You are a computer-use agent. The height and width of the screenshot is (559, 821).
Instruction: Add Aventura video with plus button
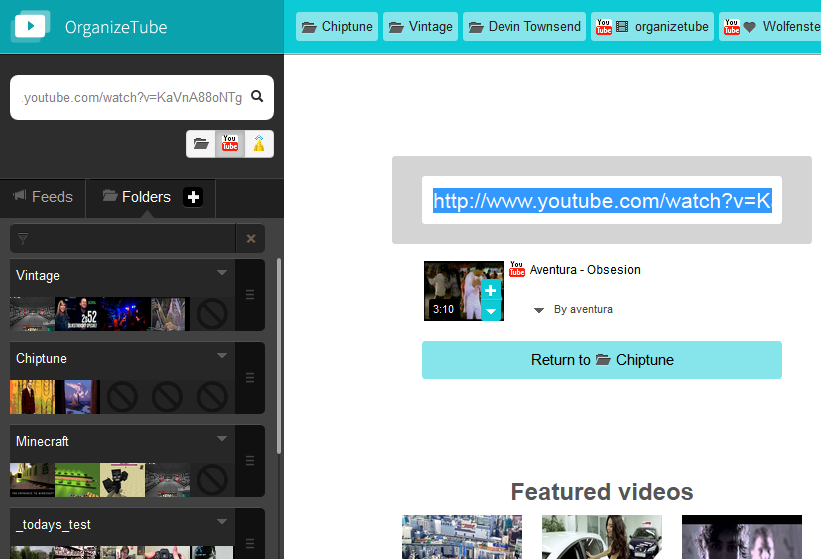pos(491,290)
